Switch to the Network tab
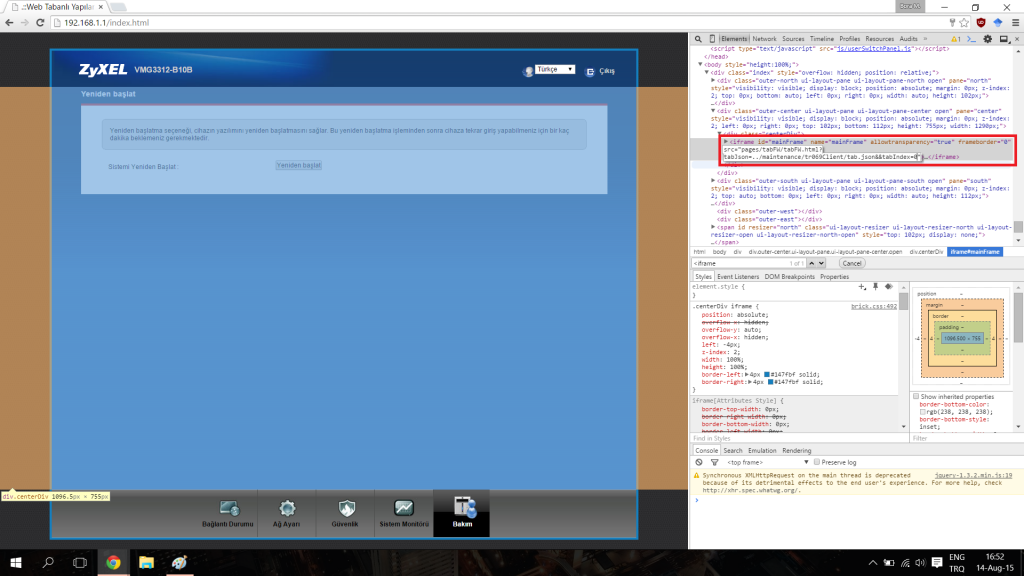Image resolution: width=1024 pixels, height=576 pixels. [x=764, y=38]
